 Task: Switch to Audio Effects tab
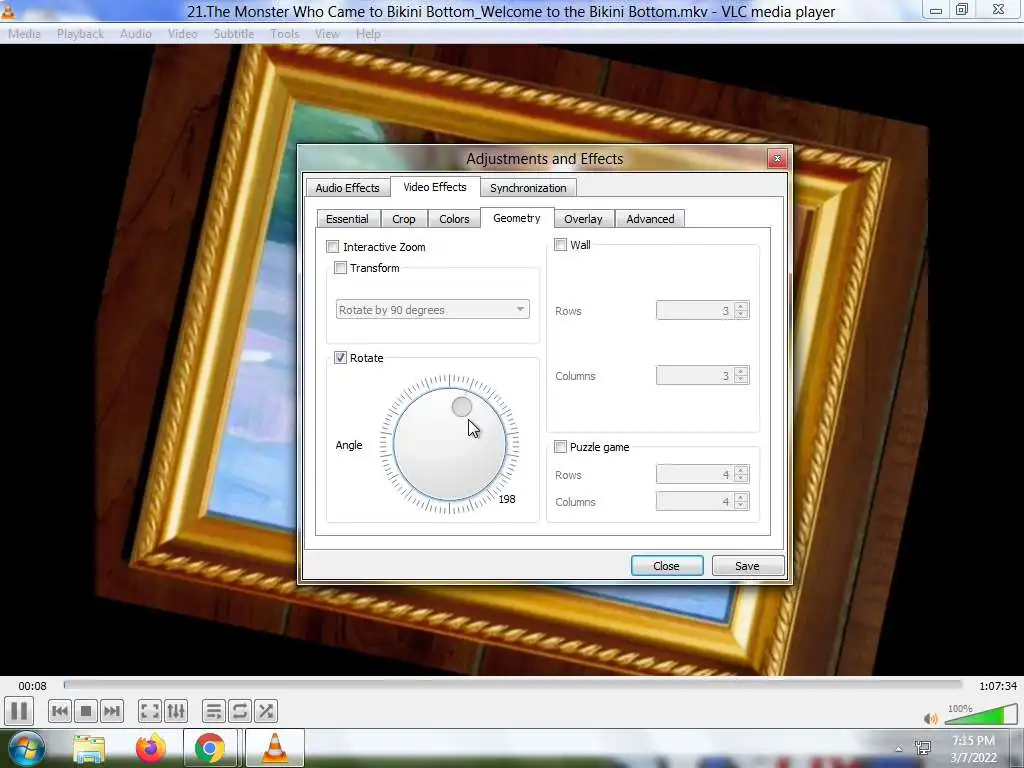coord(347,187)
